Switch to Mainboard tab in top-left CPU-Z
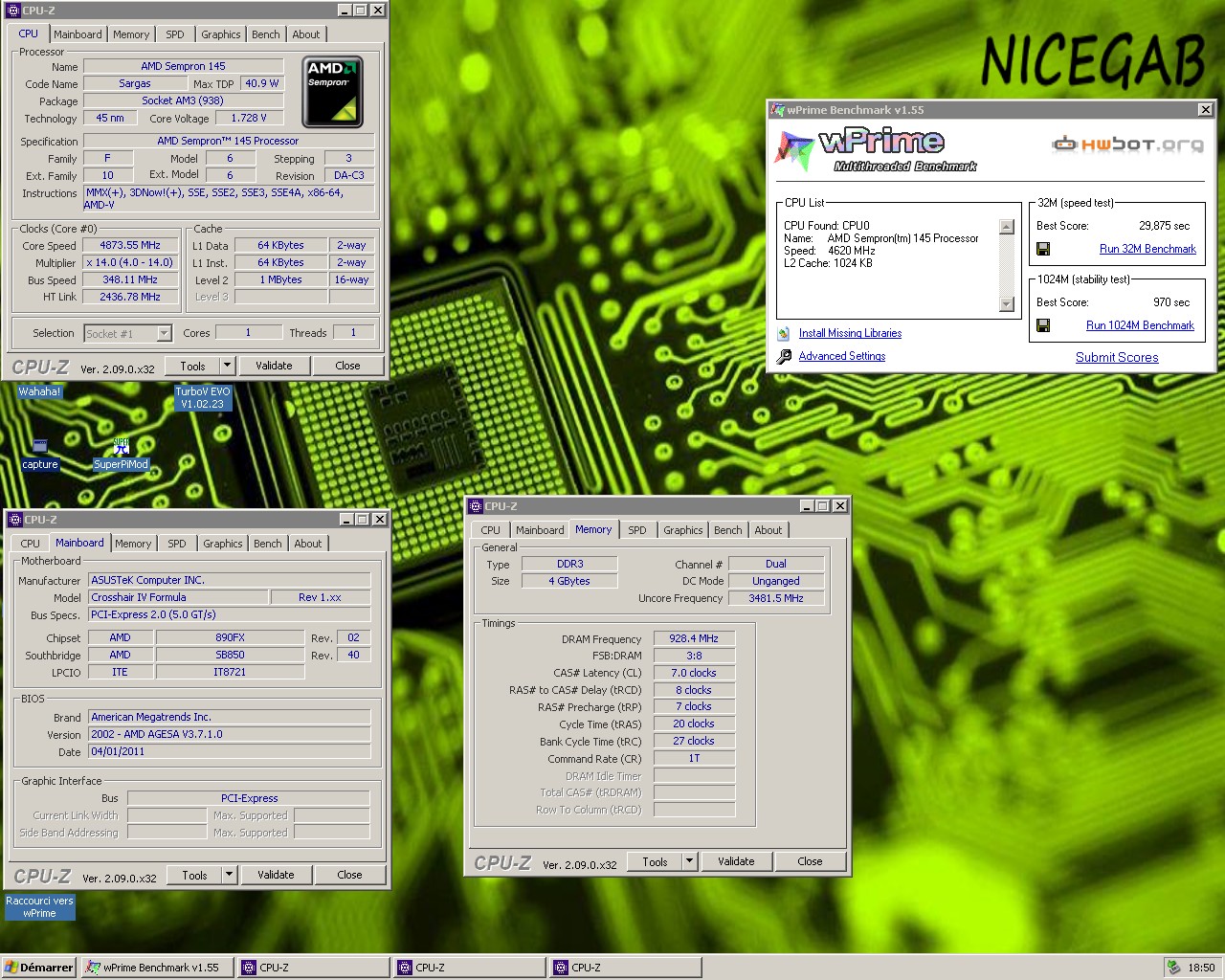1225x980 pixels. (x=78, y=34)
